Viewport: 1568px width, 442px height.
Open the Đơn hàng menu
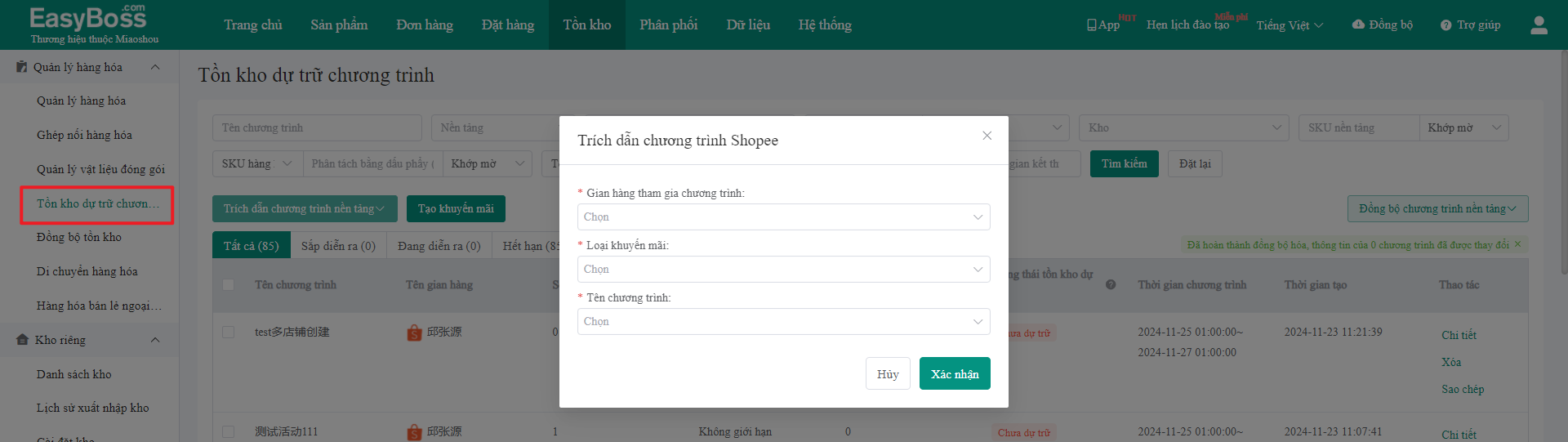click(425, 25)
